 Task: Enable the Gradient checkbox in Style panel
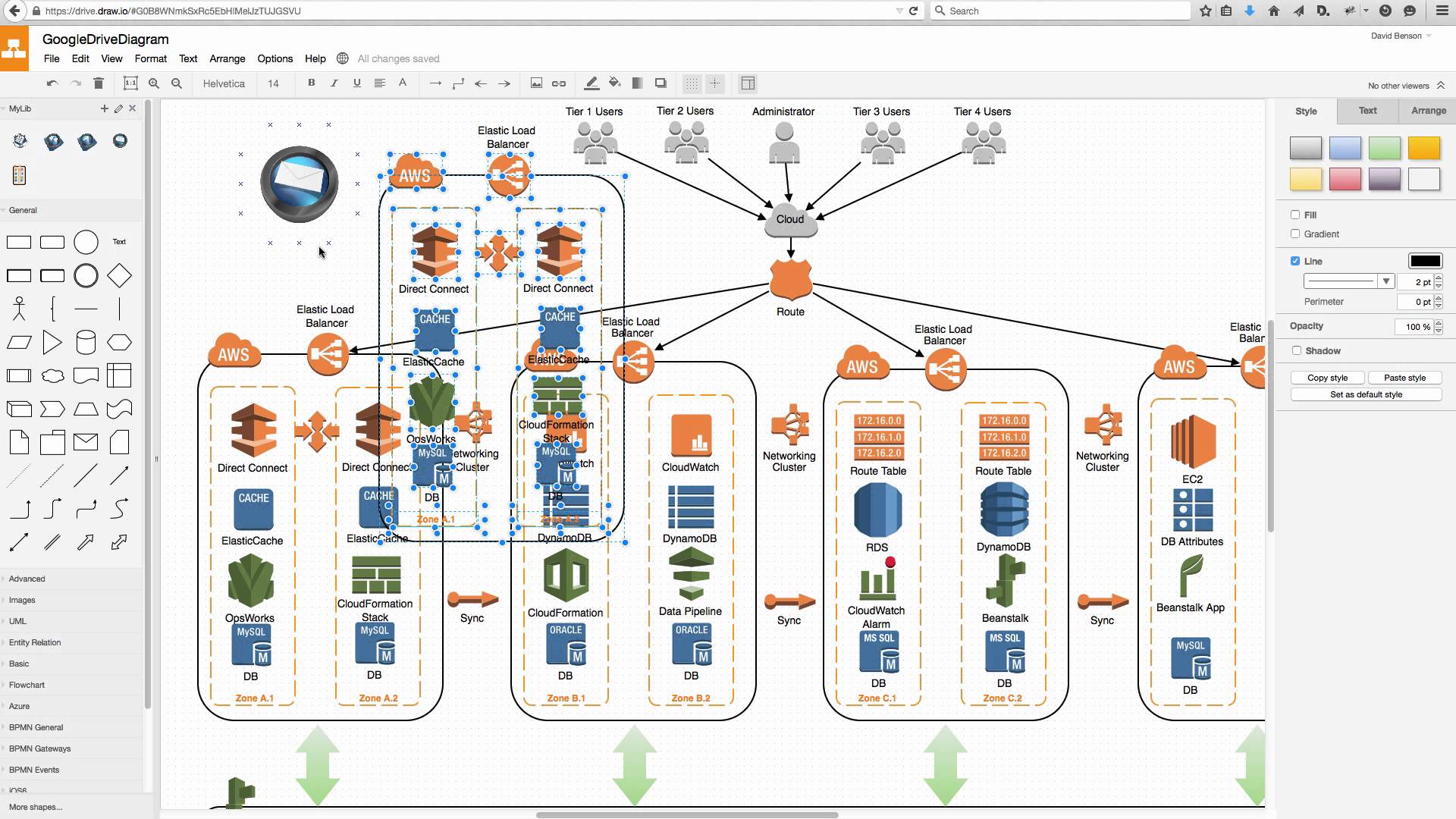click(1295, 234)
